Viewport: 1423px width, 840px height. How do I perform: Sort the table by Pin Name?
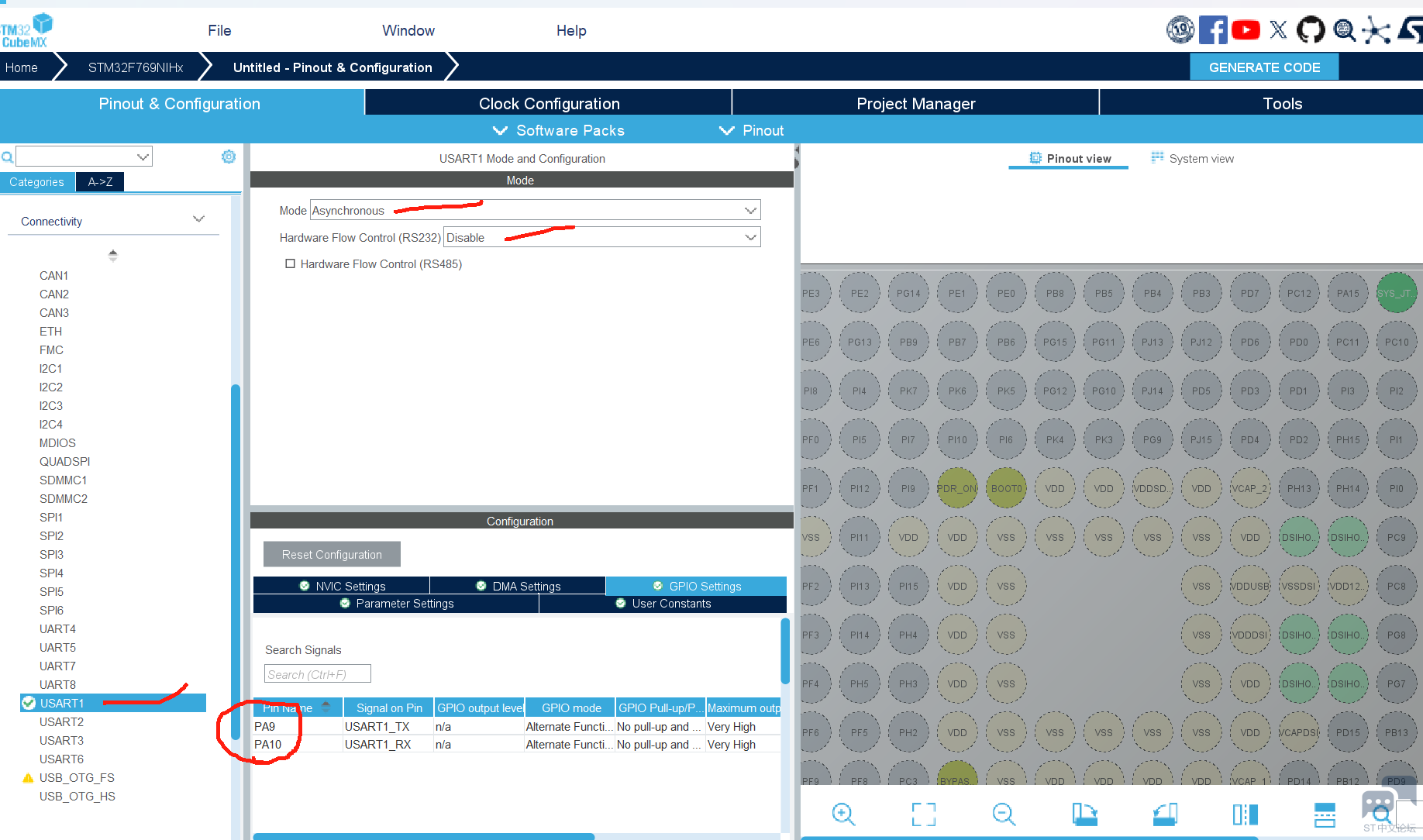click(x=298, y=707)
